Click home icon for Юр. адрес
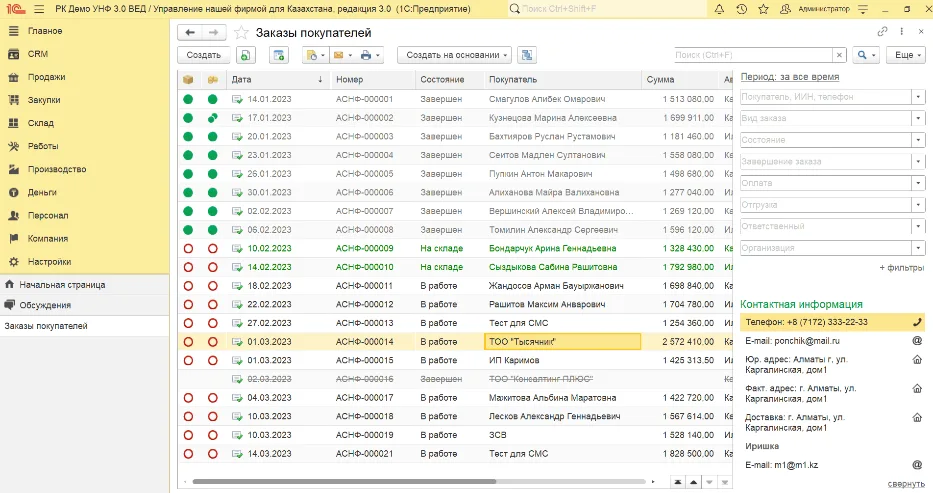The image size is (933, 493). point(917,359)
